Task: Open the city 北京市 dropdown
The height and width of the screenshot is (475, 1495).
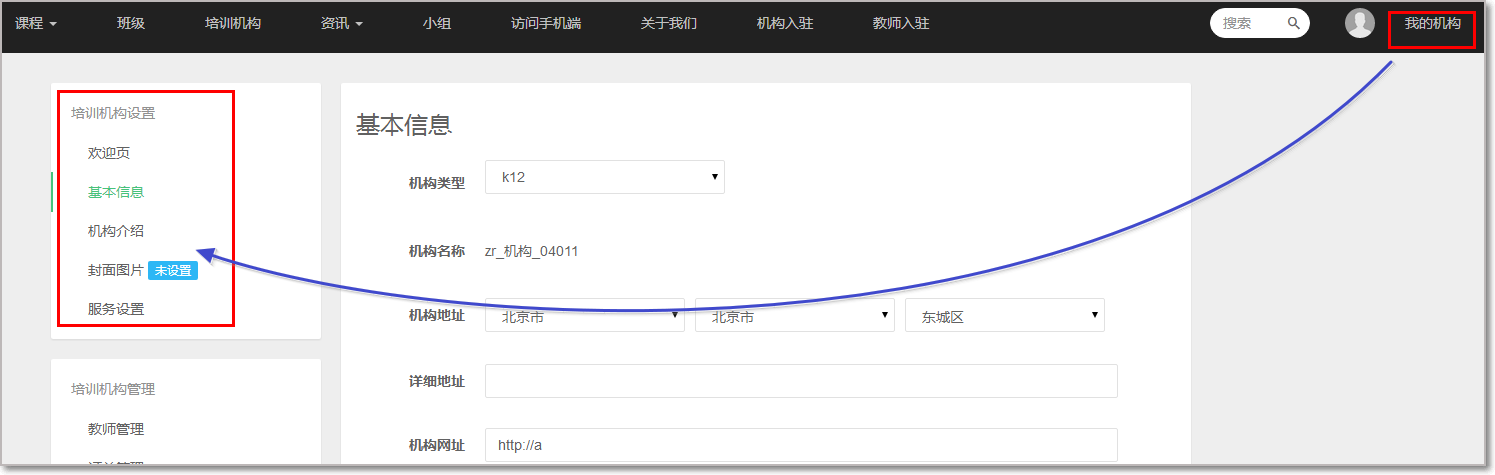Action: [x=795, y=315]
